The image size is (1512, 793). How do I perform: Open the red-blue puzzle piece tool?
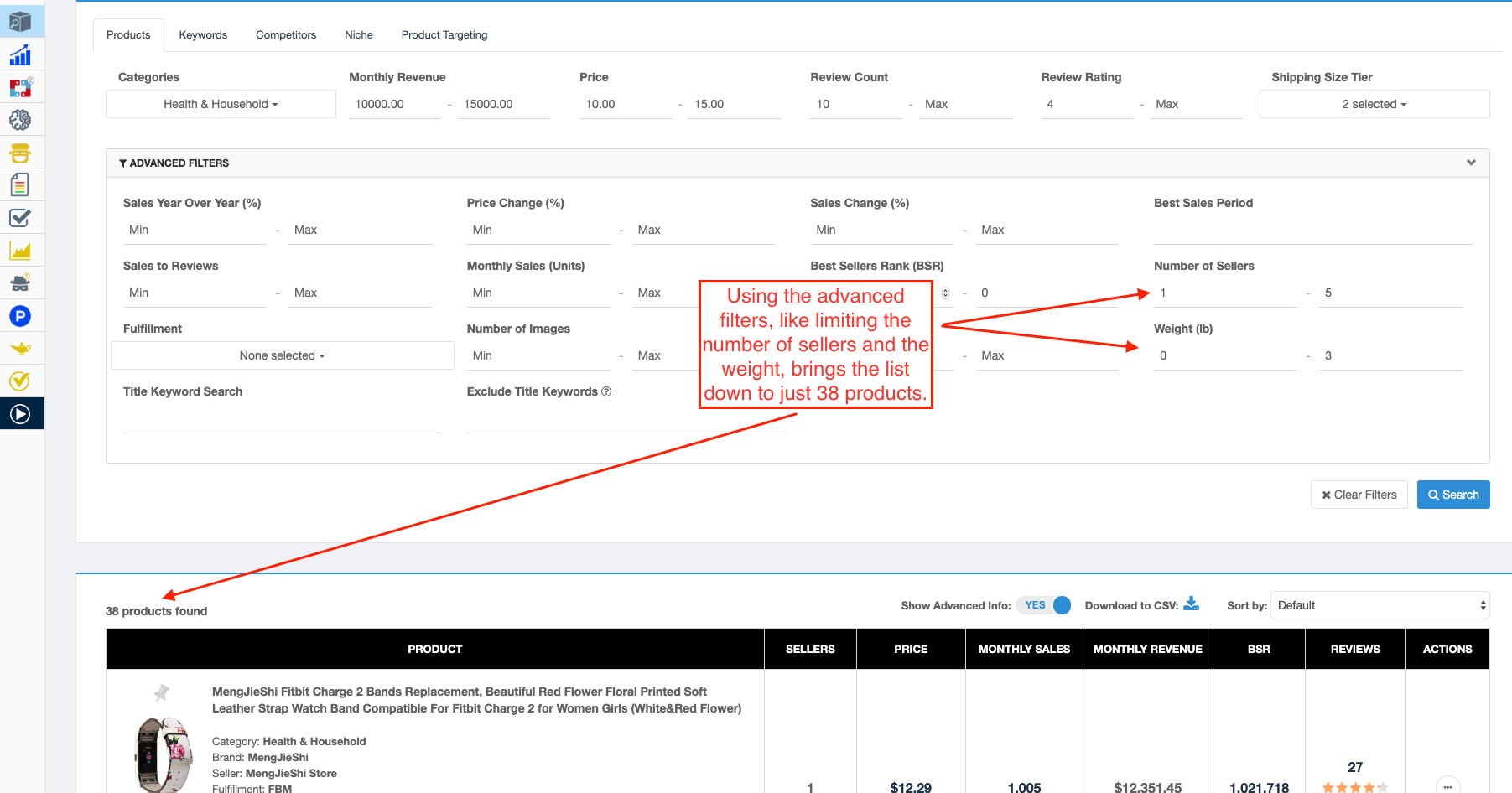(20, 87)
